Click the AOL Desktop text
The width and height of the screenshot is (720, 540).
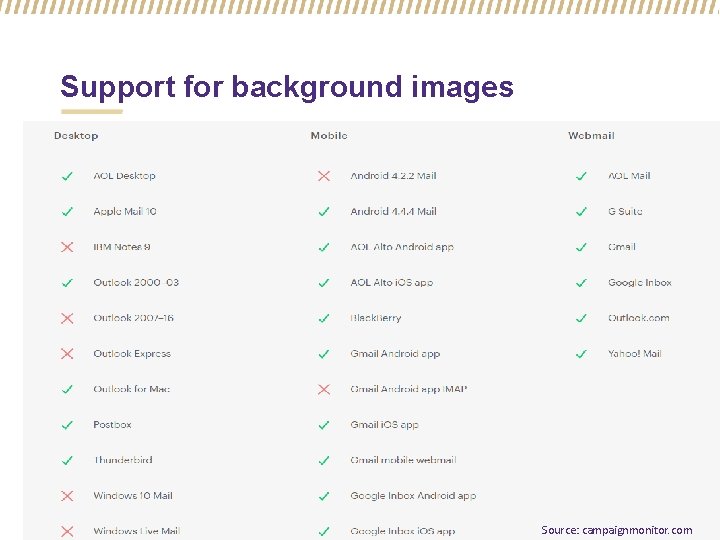tap(124, 175)
